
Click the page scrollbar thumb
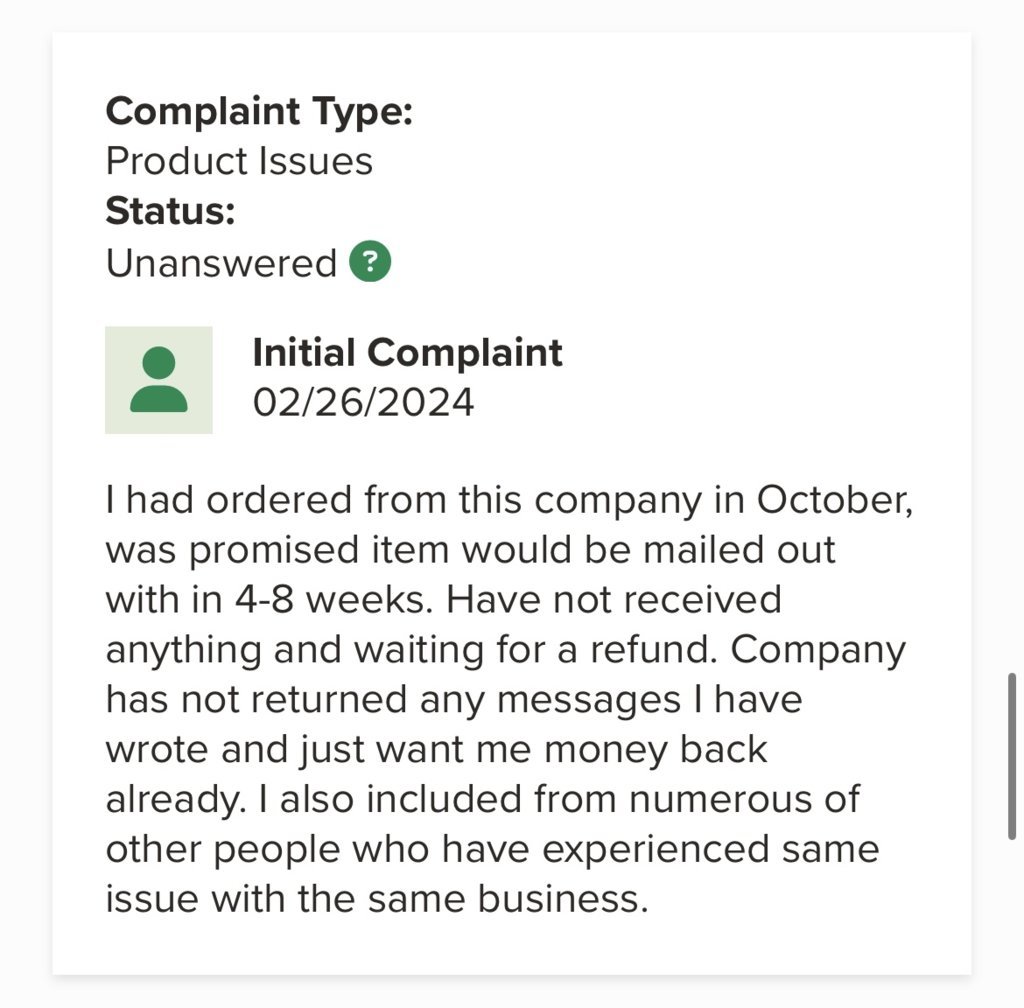[x=1012, y=756]
